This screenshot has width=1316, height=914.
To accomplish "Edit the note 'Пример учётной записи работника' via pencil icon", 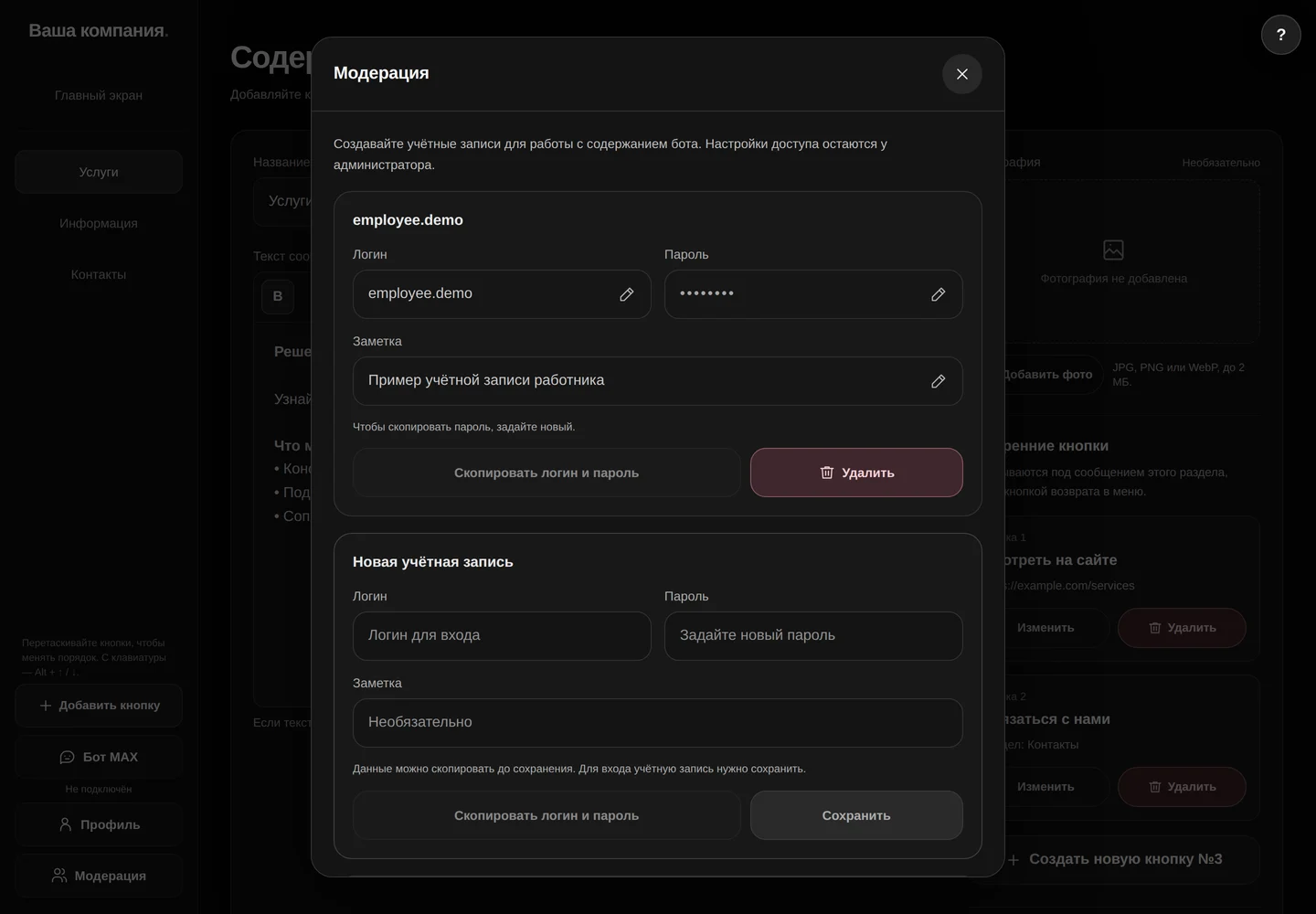I will [x=939, y=381].
